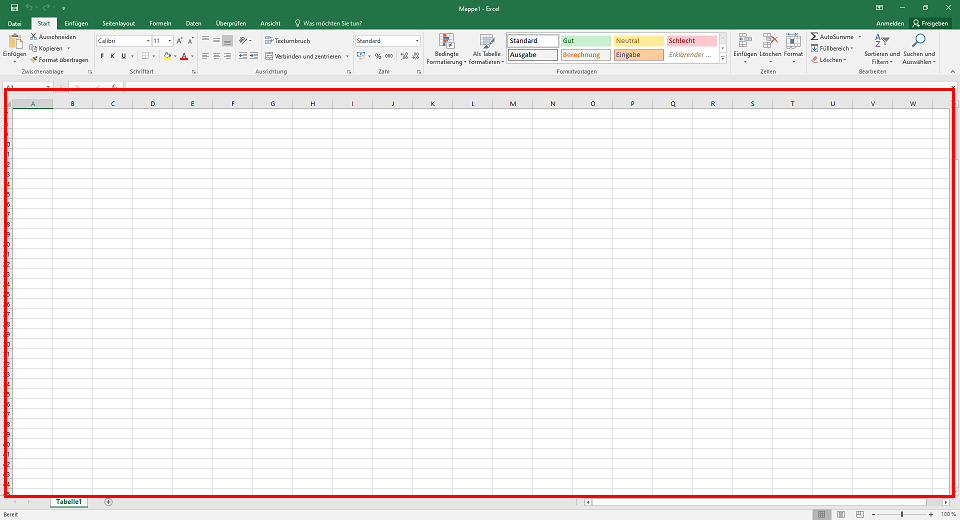Cut selection with Ausschneiden
Image resolution: width=960 pixels, height=520 pixels.
tap(53, 37)
